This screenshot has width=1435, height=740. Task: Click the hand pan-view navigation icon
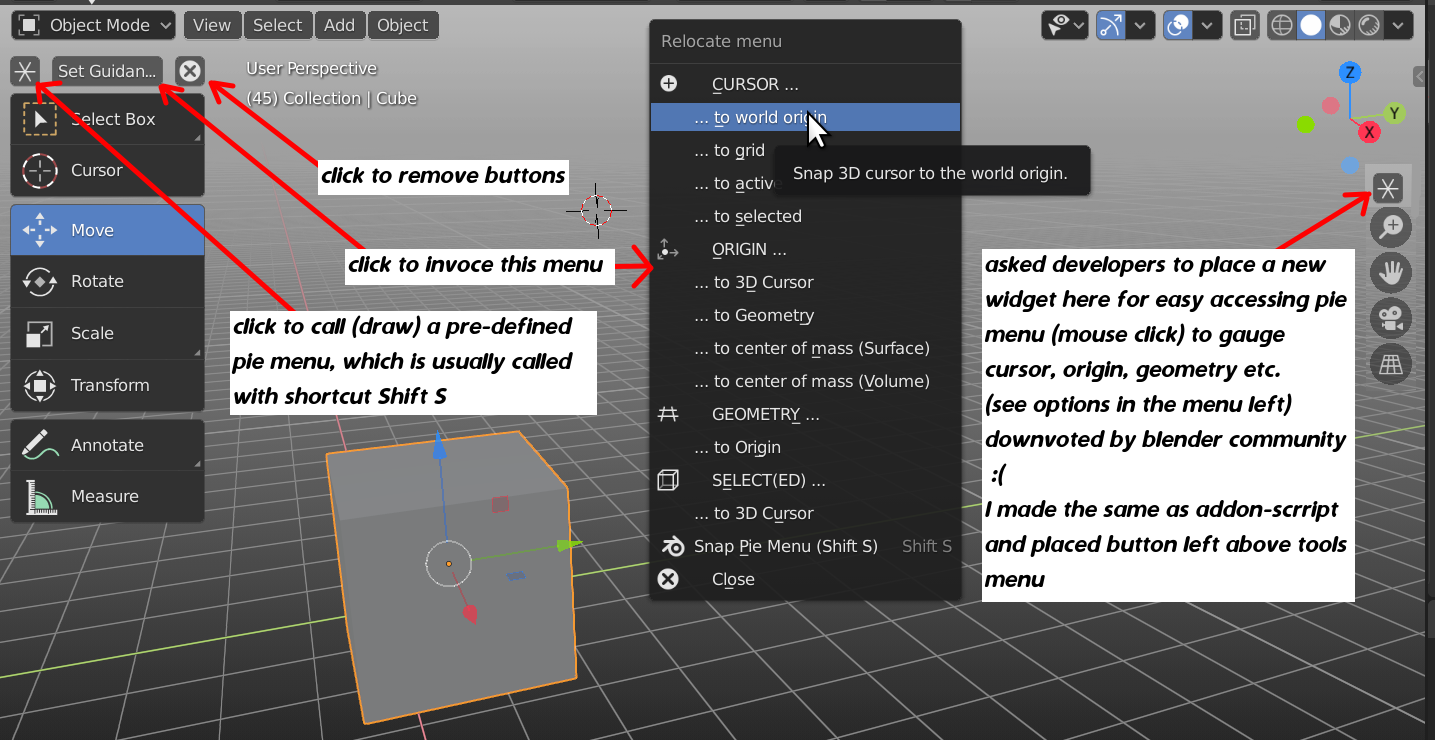click(x=1390, y=272)
